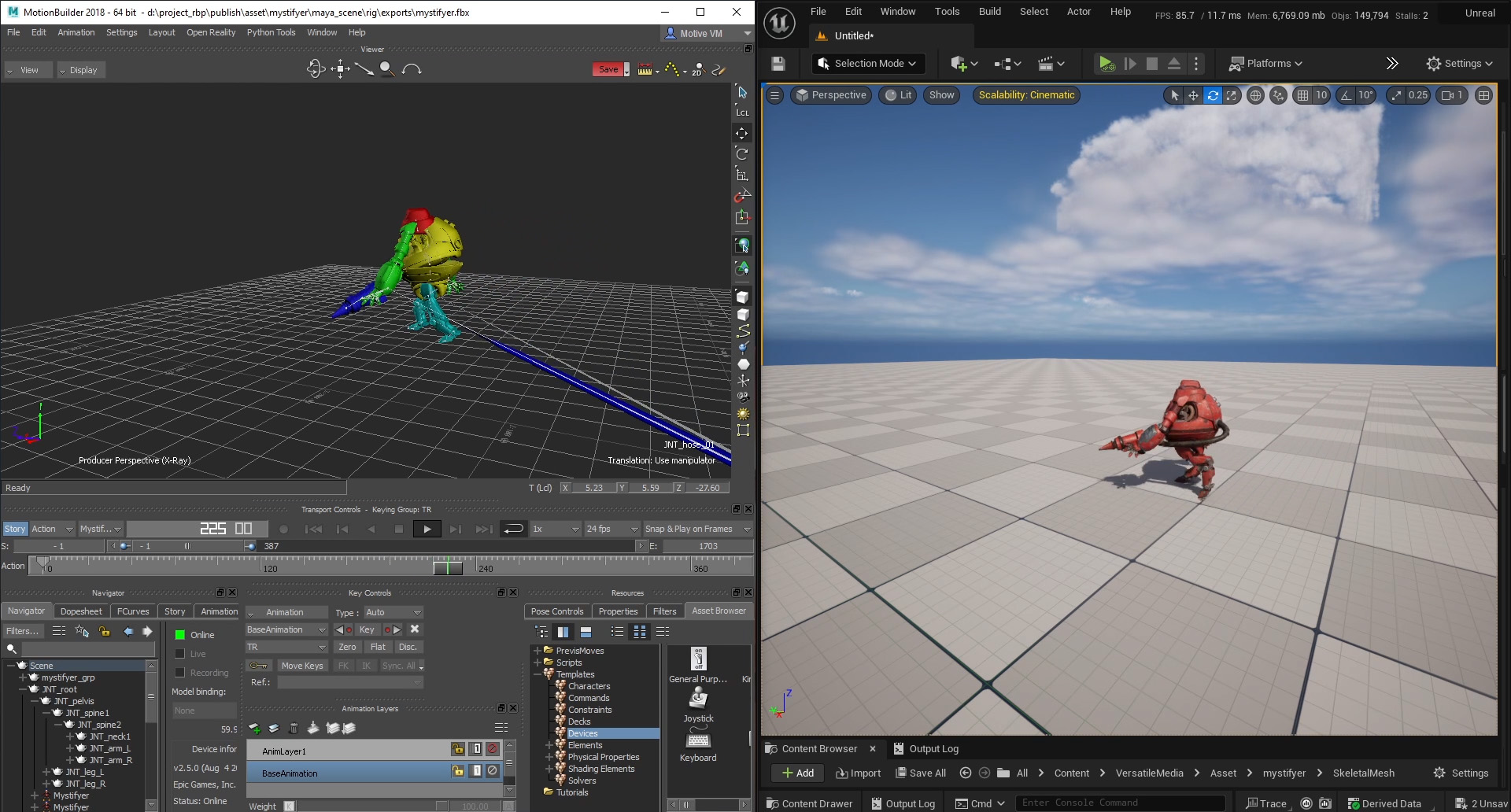The width and height of the screenshot is (1511, 812).
Task: Toggle grid snapping in Unreal viewport
Action: tap(1303, 95)
